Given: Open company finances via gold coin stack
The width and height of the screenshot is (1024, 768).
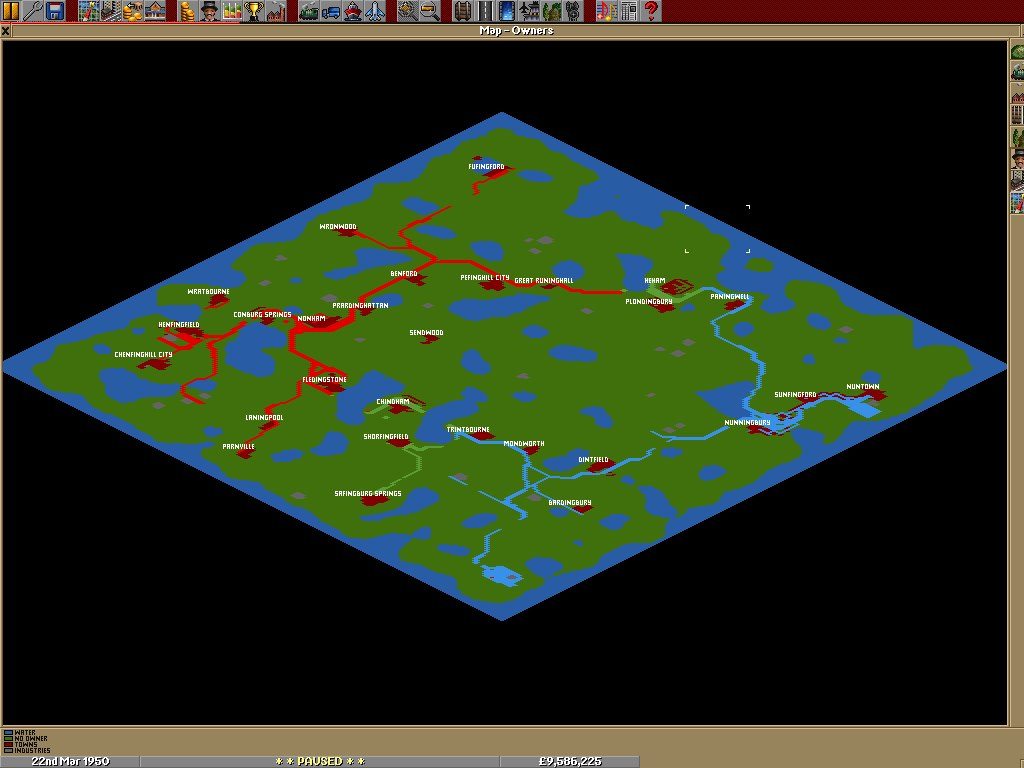Looking at the screenshot, I should [x=188, y=10].
